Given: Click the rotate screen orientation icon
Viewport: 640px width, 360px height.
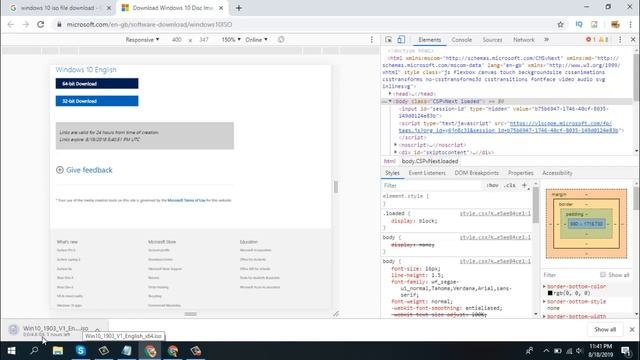Looking at the screenshot, I should [281, 40].
